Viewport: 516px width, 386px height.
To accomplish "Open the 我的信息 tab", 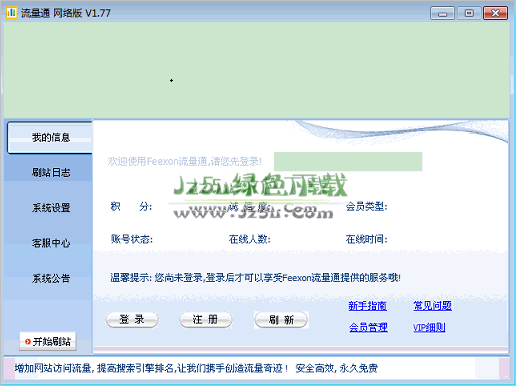I will 50,137.
